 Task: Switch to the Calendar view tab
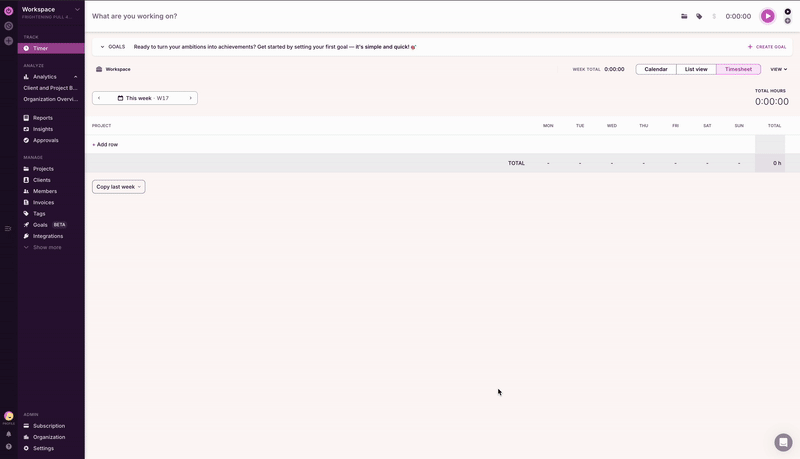click(655, 69)
